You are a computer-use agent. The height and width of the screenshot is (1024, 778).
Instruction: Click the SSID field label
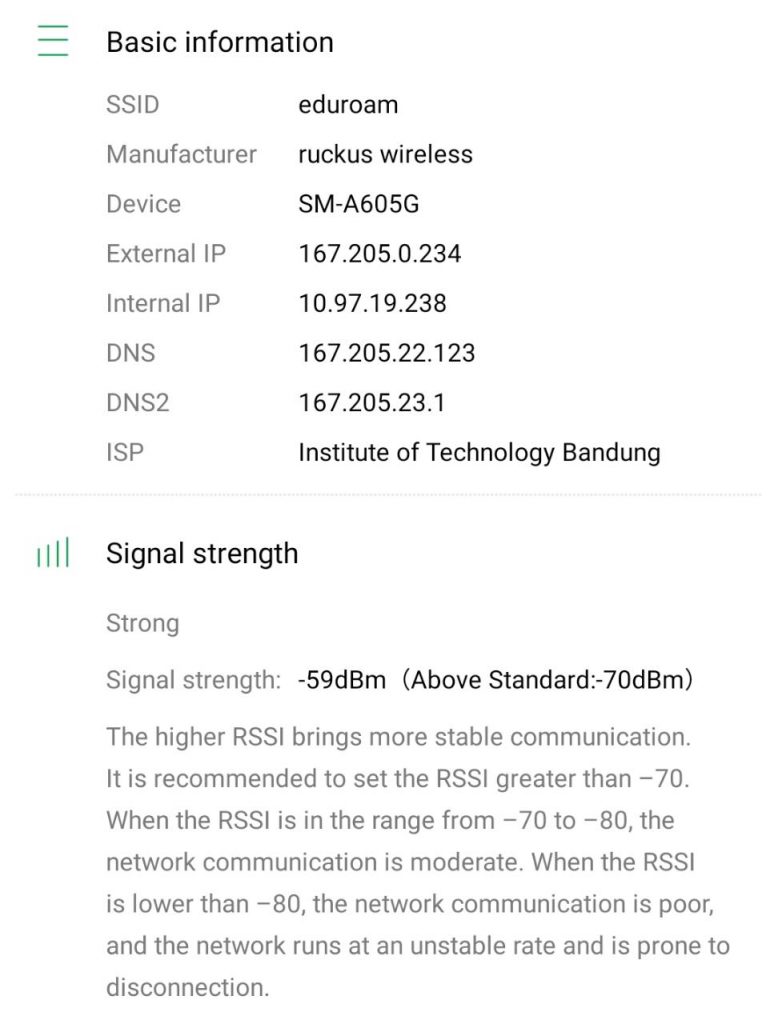133,105
